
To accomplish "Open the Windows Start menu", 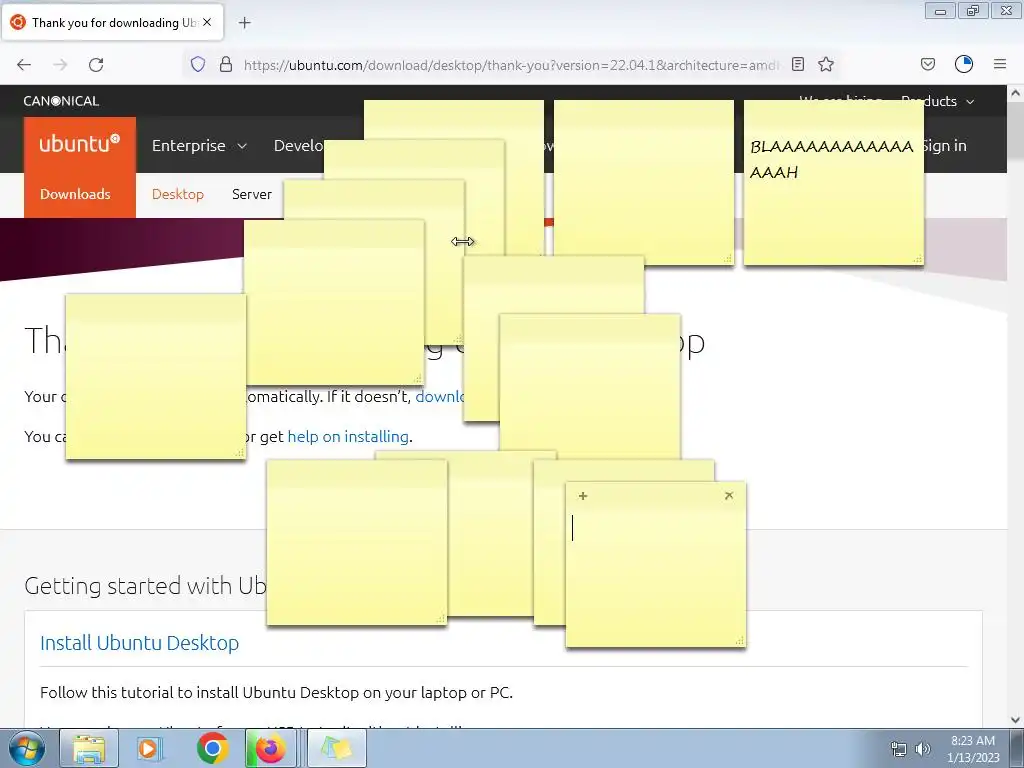I will coord(25,748).
